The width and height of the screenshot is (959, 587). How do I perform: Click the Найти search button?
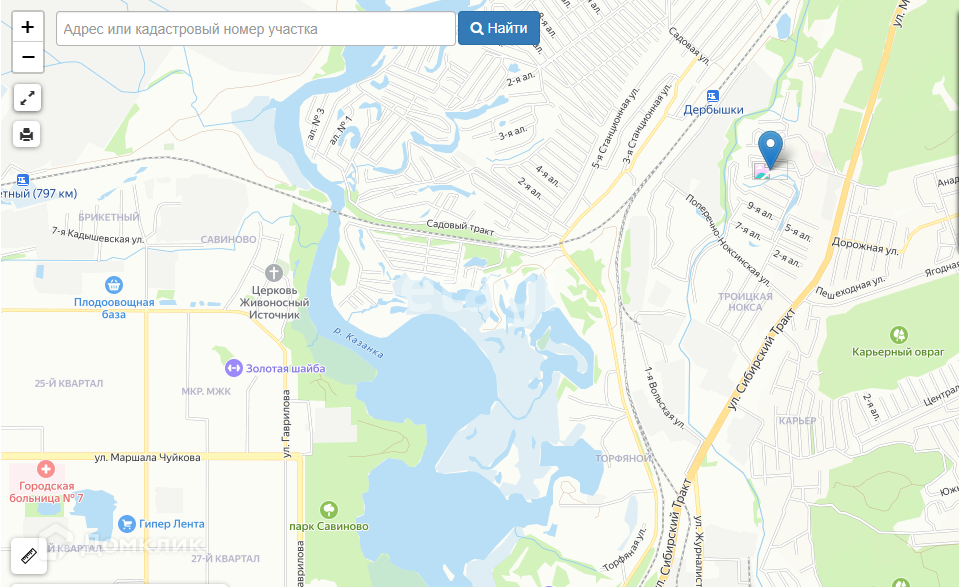[499, 28]
